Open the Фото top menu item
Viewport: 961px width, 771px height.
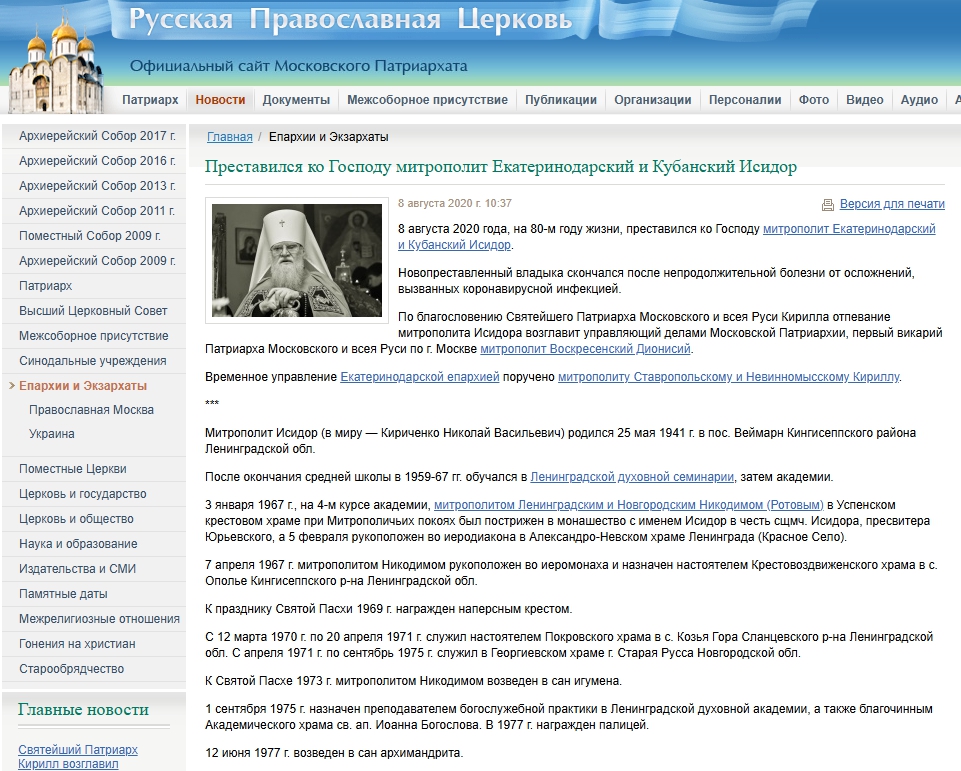point(813,100)
